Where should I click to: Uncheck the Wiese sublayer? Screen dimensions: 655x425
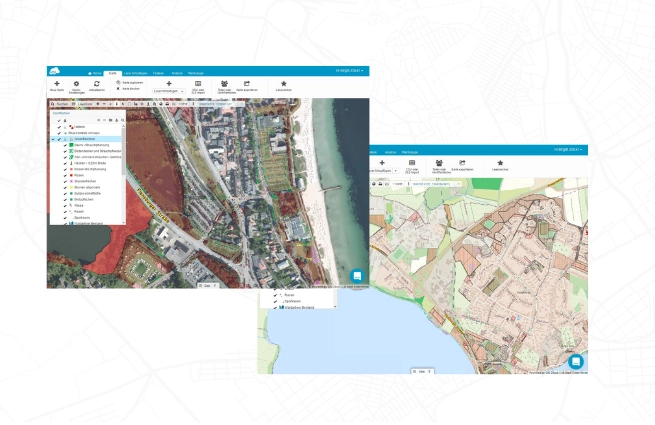[x=65, y=206]
